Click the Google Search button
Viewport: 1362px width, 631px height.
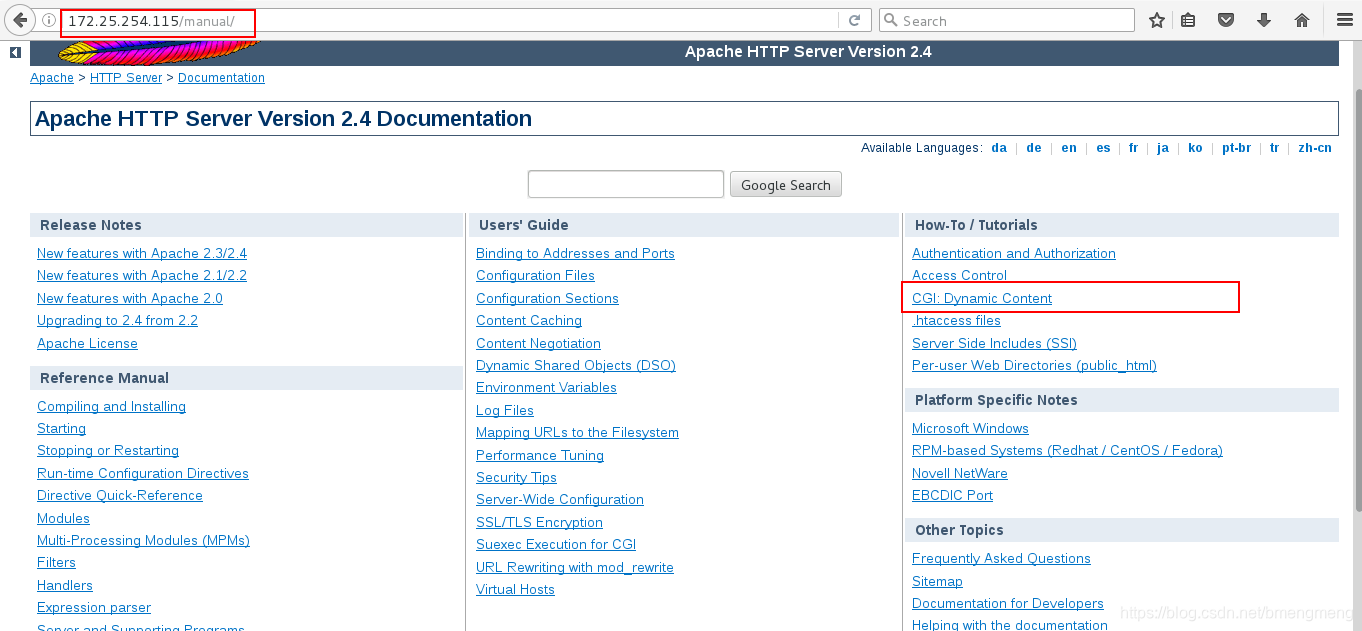point(786,185)
